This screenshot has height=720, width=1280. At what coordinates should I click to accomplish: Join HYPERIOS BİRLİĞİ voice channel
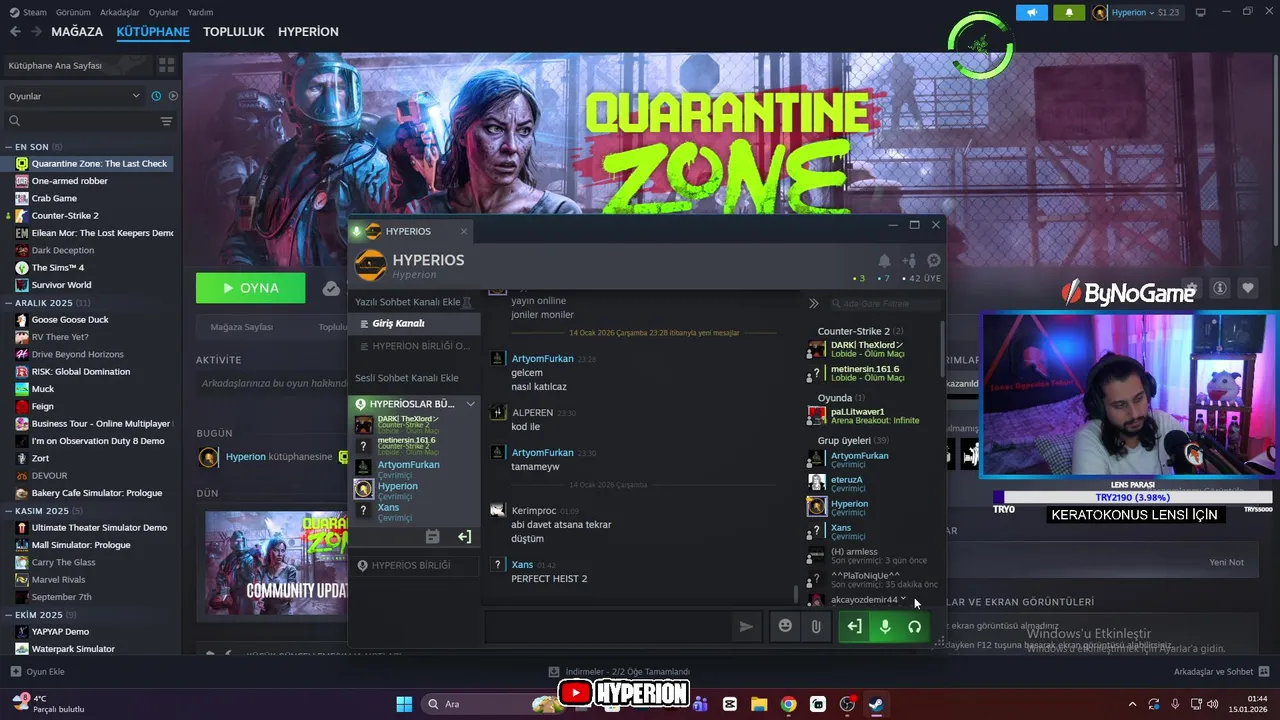pyautogui.click(x=414, y=565)
